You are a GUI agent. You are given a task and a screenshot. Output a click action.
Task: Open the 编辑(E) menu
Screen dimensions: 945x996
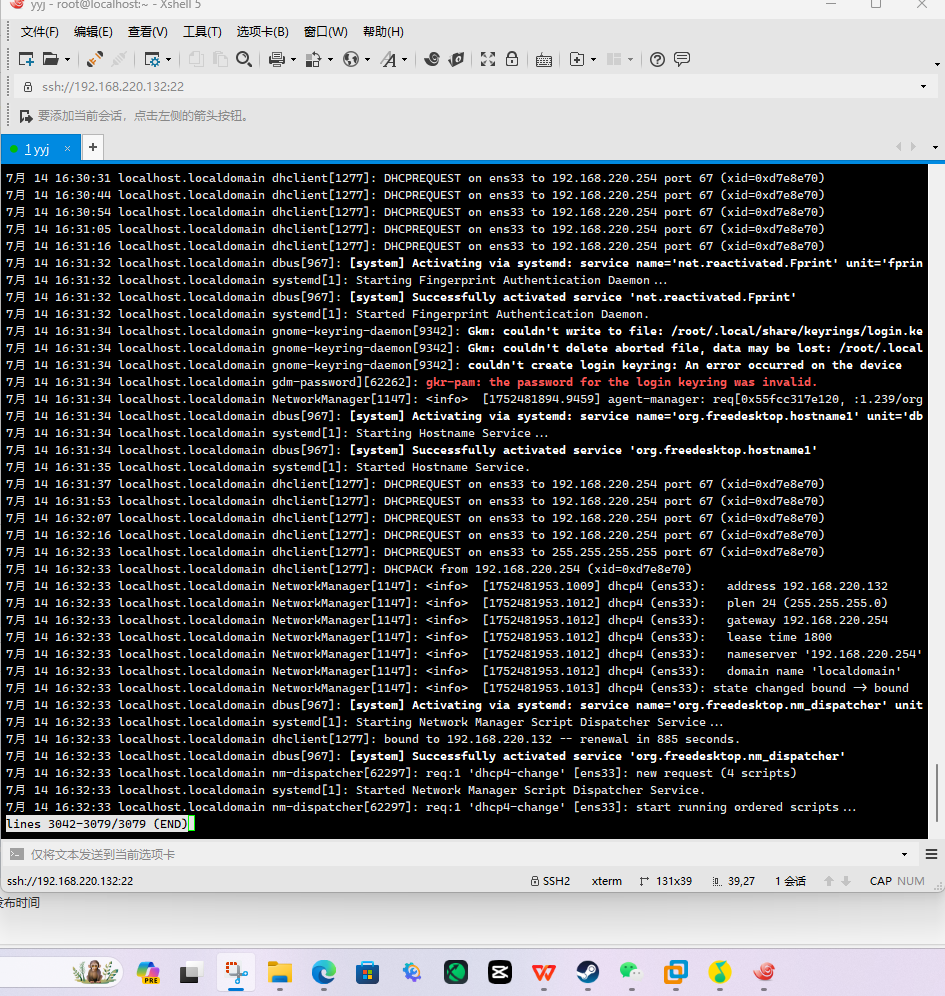coord(93,32)
